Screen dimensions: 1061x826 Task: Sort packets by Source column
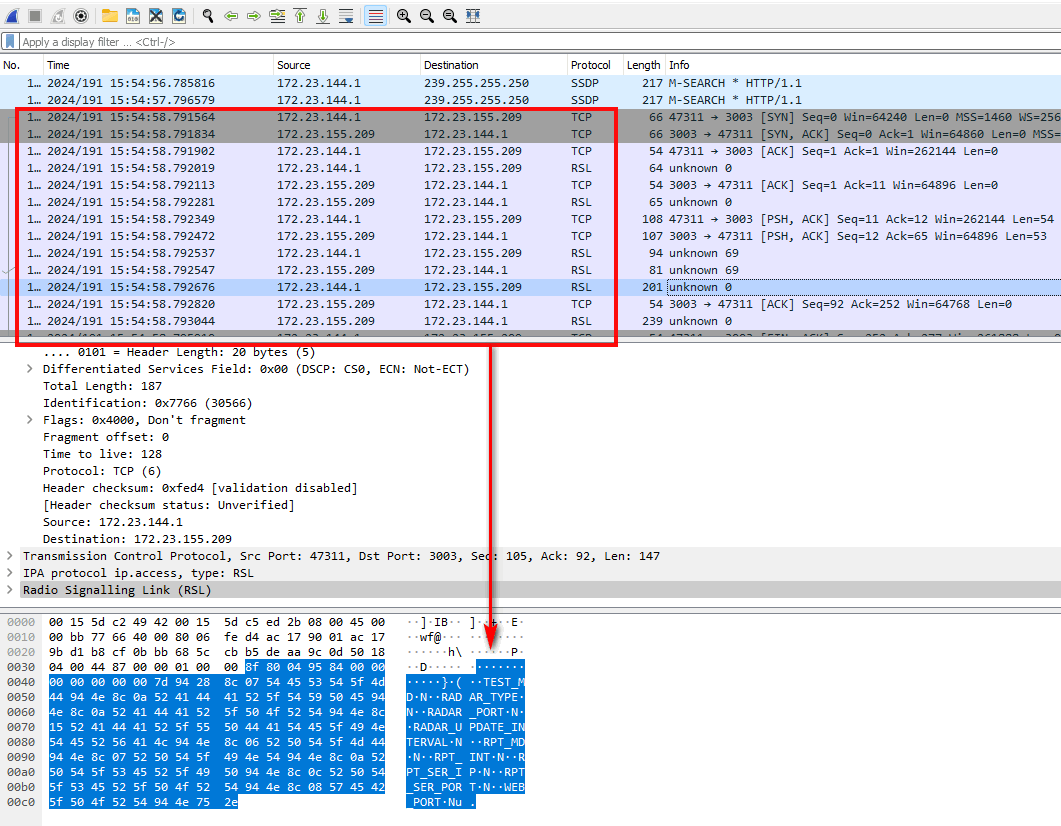click(347, 65)
